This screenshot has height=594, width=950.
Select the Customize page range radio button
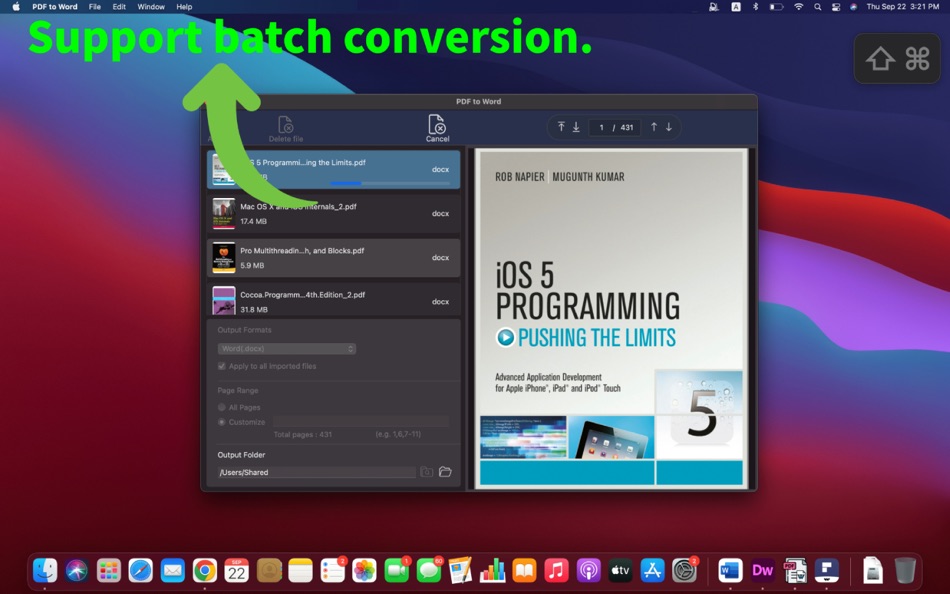[222, 422]
